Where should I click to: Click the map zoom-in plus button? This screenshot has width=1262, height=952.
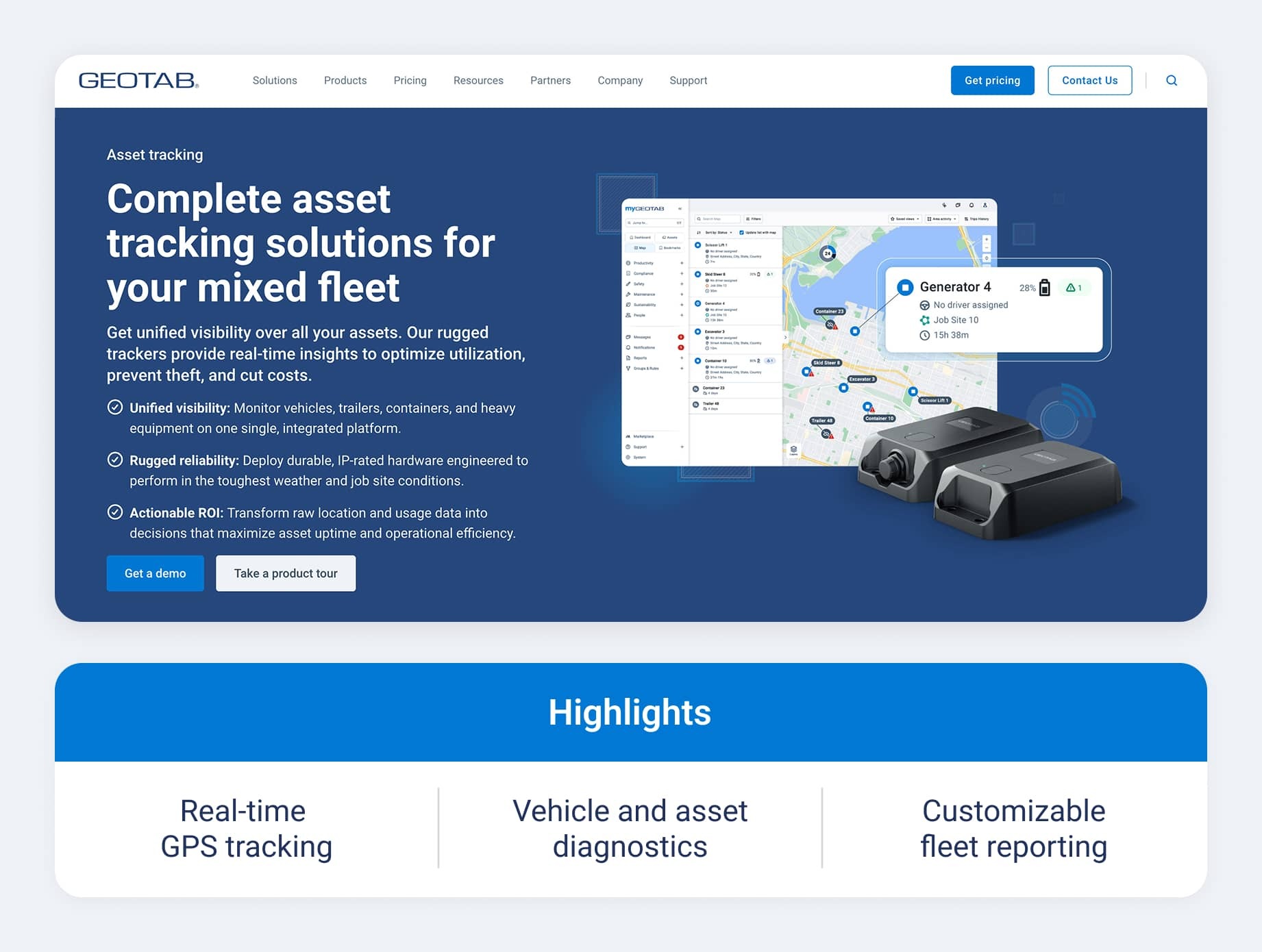(x=987, y=240)
